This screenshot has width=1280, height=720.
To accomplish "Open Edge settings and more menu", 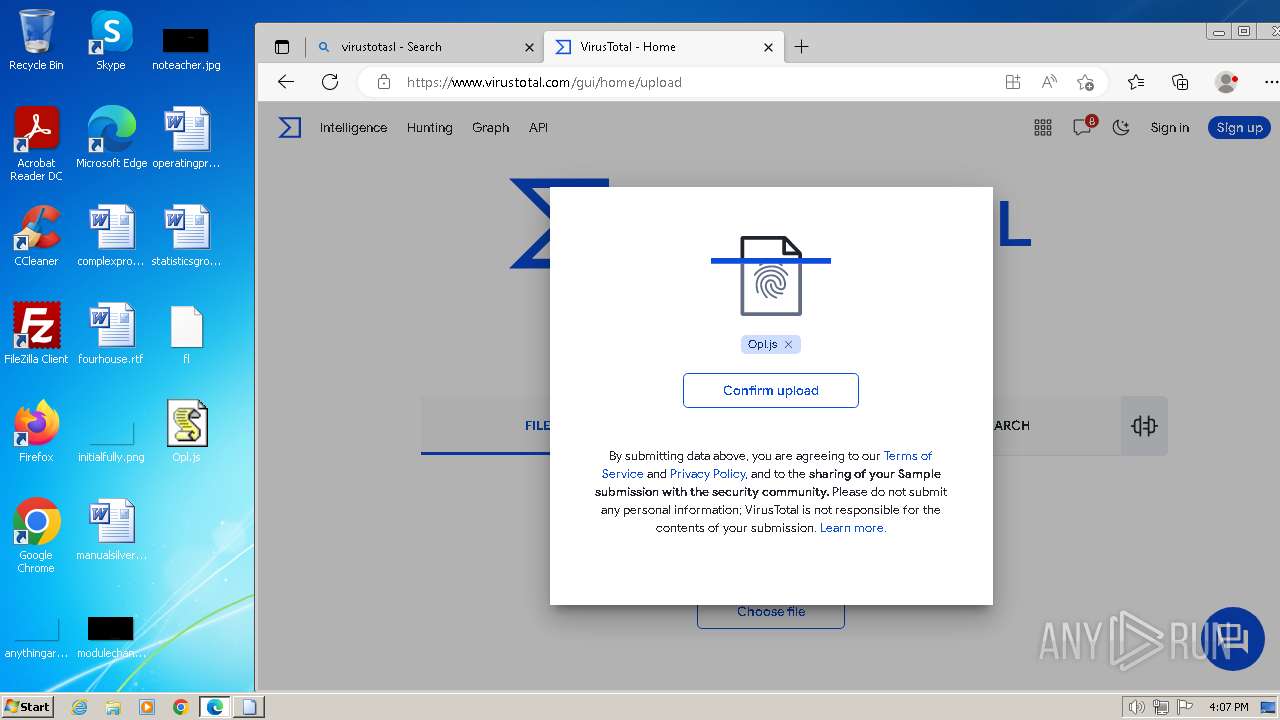I will point(1270,82).
